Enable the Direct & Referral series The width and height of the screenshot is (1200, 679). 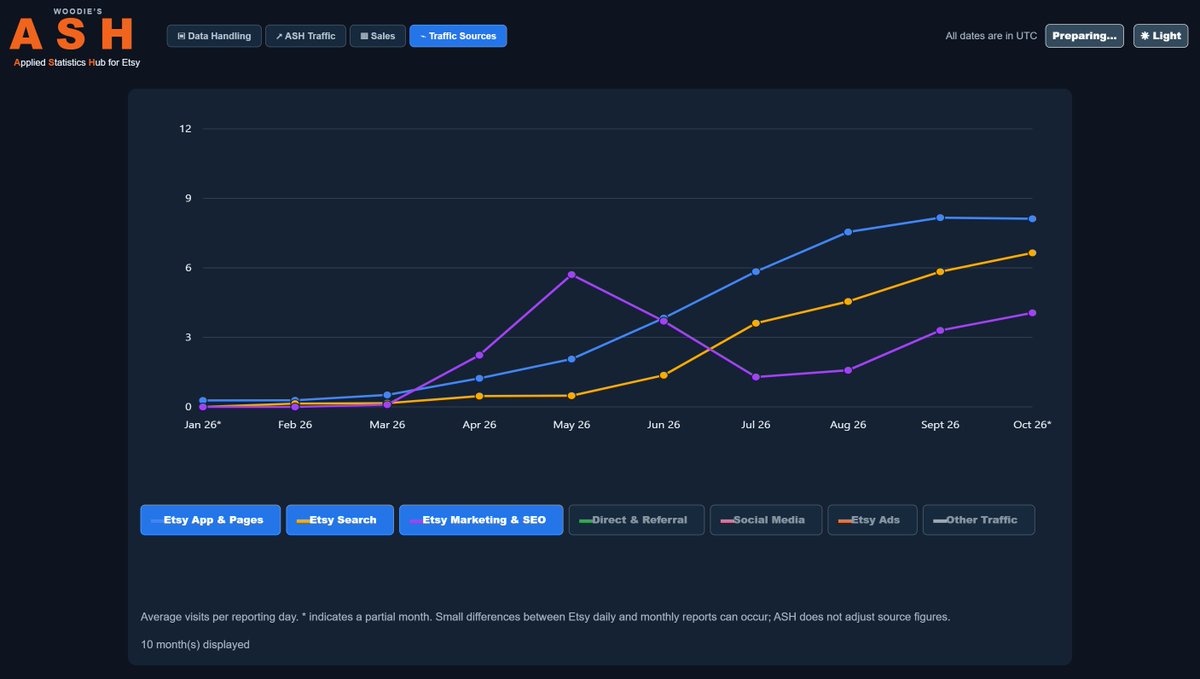coord(636,520)
